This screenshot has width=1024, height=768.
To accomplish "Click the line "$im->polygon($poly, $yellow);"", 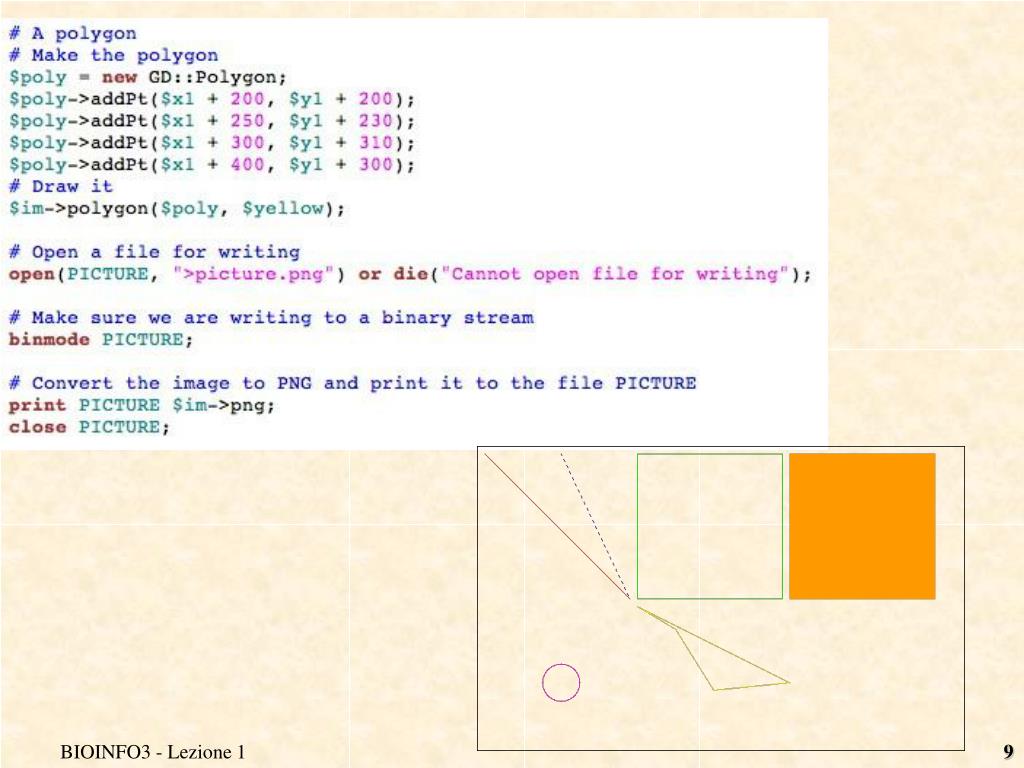I will [x=176, y=208].
